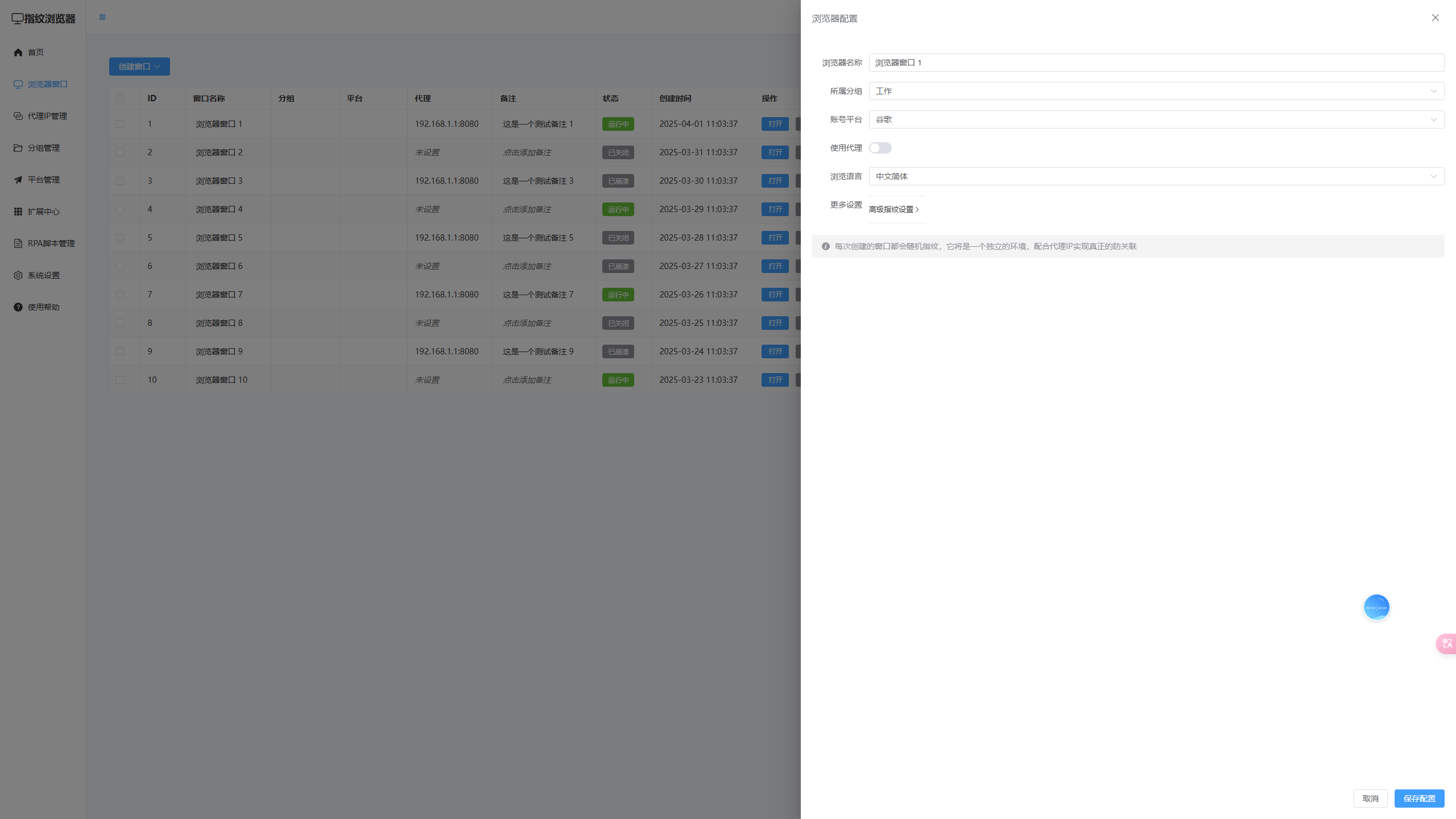The width and height of the screenshot is (1456, 819).
Task: Expand 高级指纹设置 advanced fingerprint settings
Action: 894,209
